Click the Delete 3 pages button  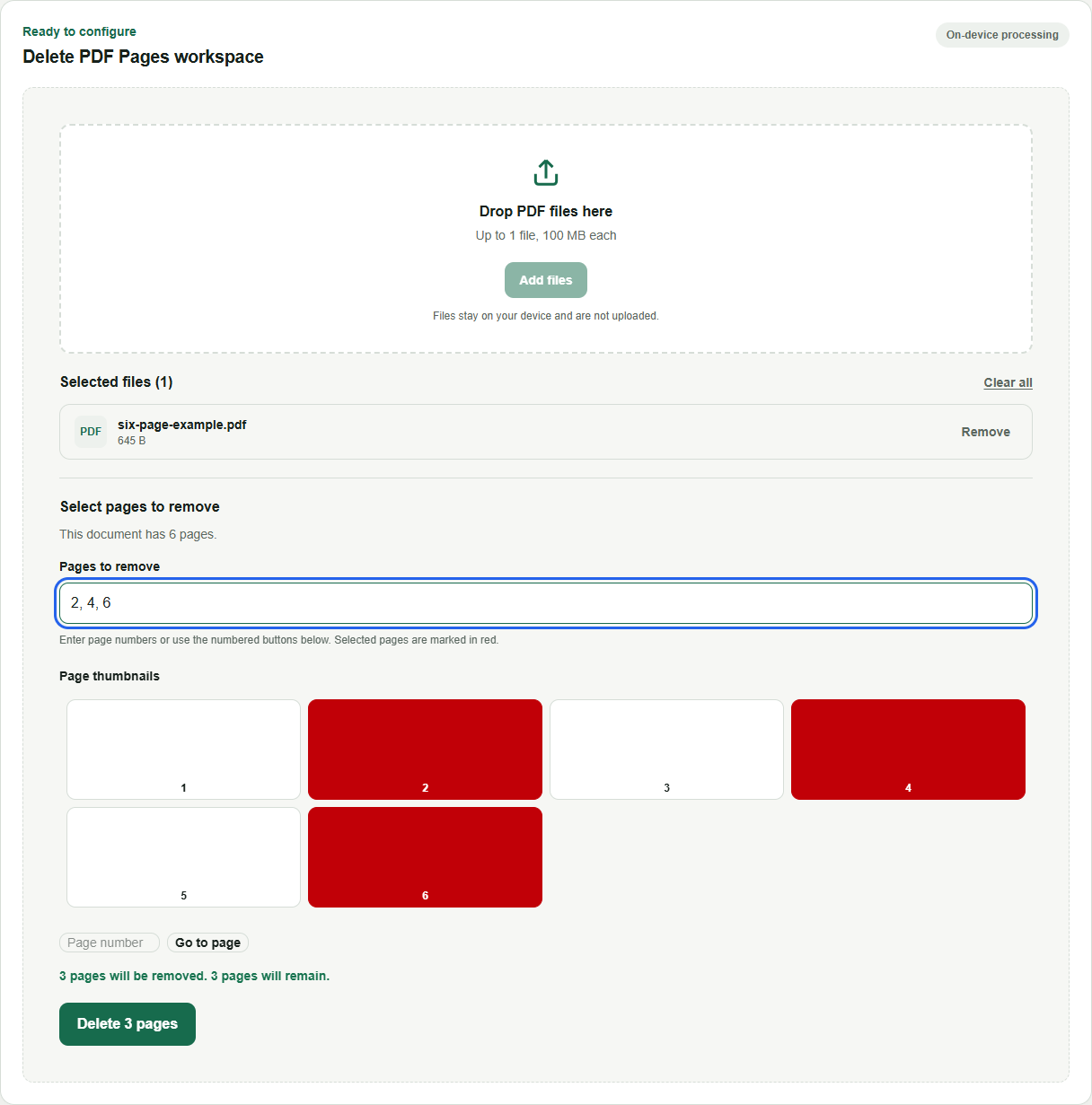click(128, 1024)
